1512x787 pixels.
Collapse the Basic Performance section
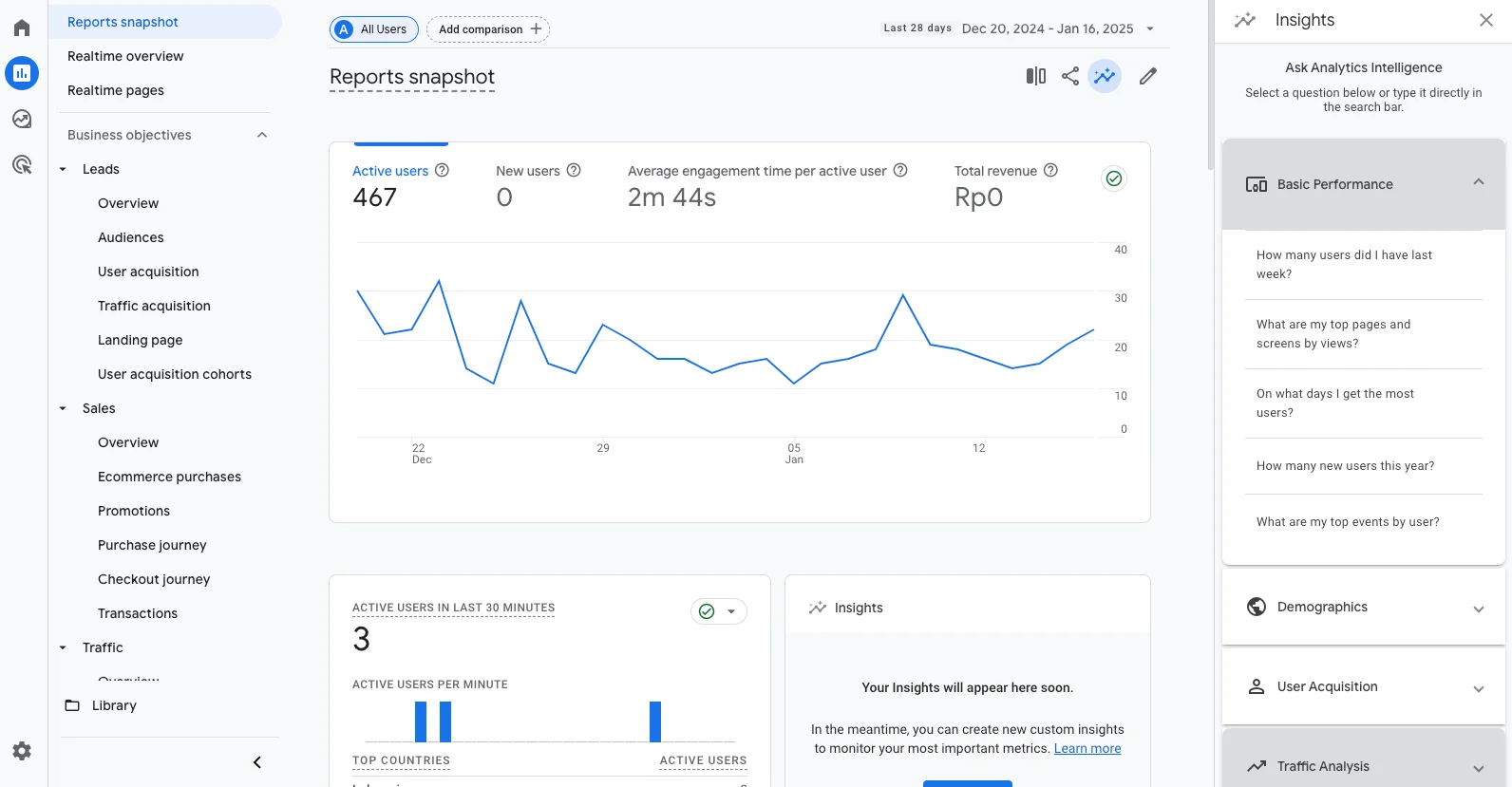[x=1479, y=182]
